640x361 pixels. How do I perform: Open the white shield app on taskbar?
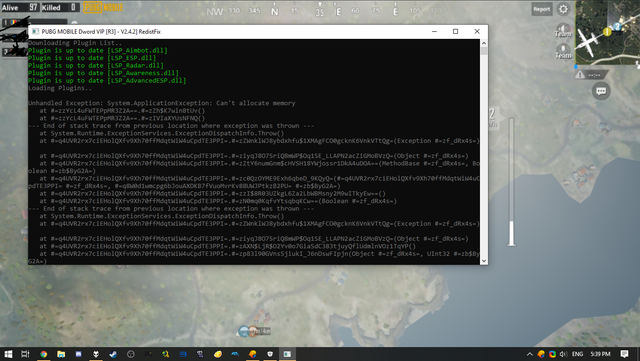coord(270,354)
